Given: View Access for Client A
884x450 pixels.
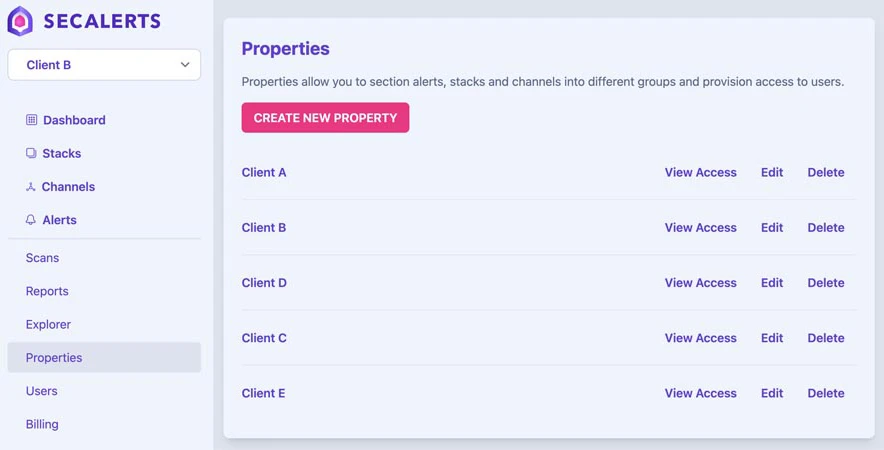Looking at the screenshot, I should tap(700, 172).
